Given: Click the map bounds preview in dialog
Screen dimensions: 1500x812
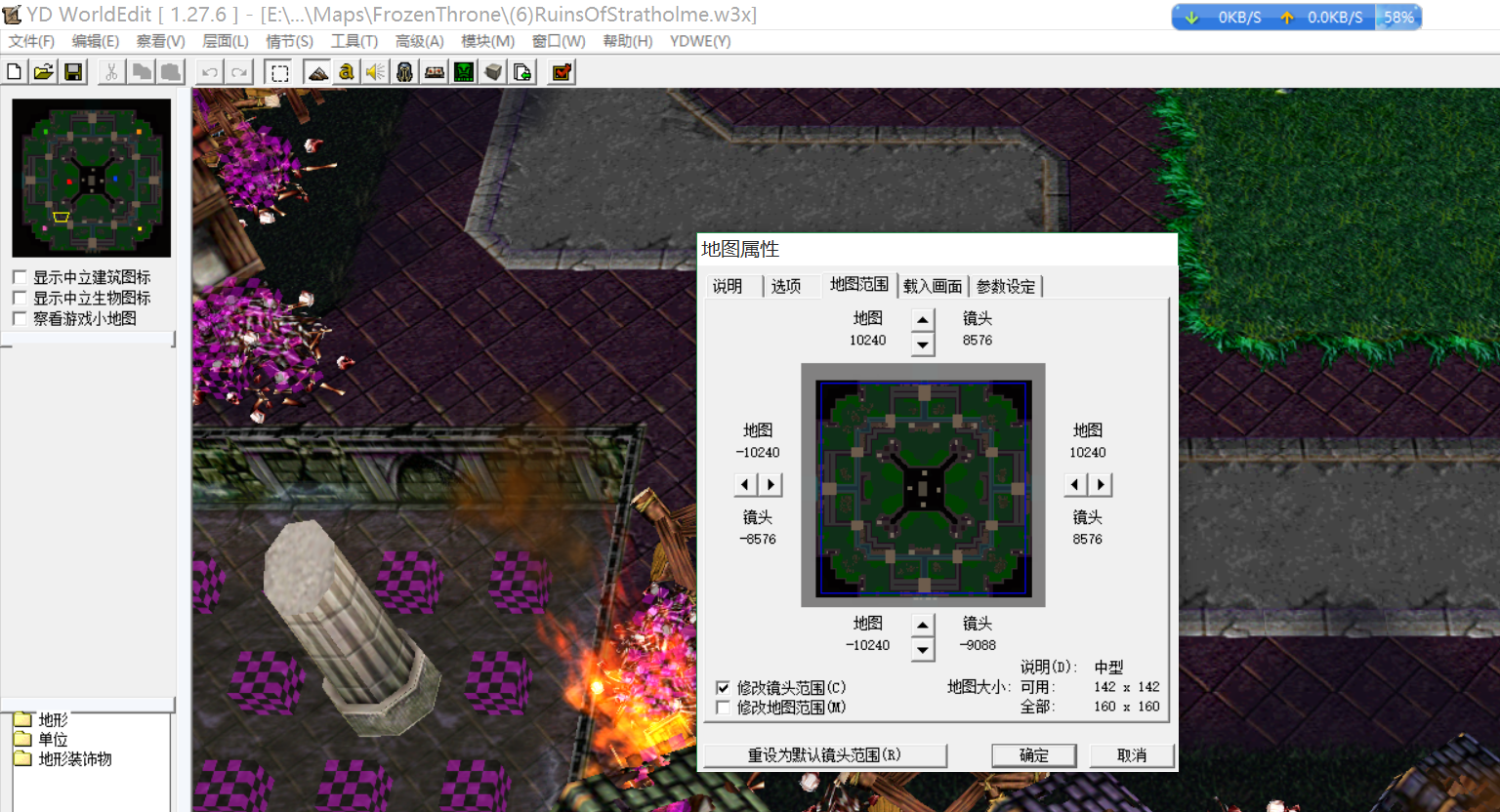Looking at the screenshot, I should pyautogui.click(x=923, y=485).
